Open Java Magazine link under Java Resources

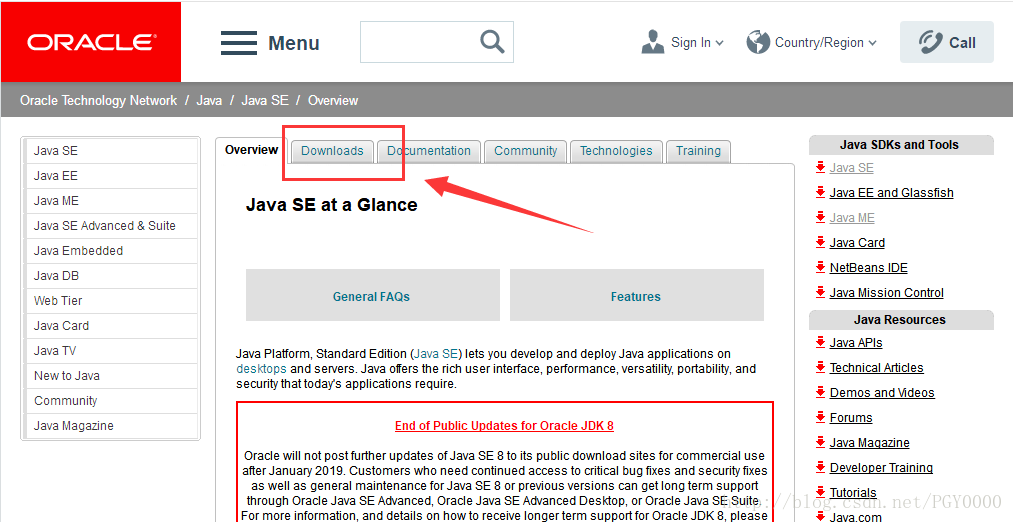(869, 443)
